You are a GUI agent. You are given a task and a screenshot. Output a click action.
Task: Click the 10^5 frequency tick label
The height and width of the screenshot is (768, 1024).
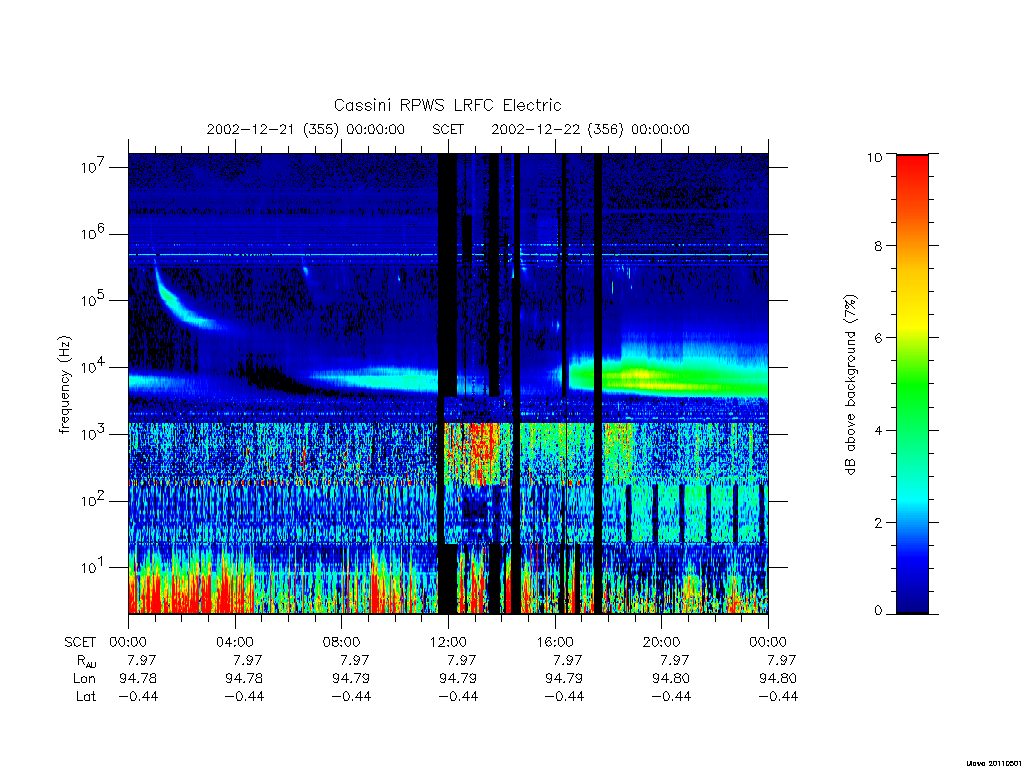coord(94,300)
